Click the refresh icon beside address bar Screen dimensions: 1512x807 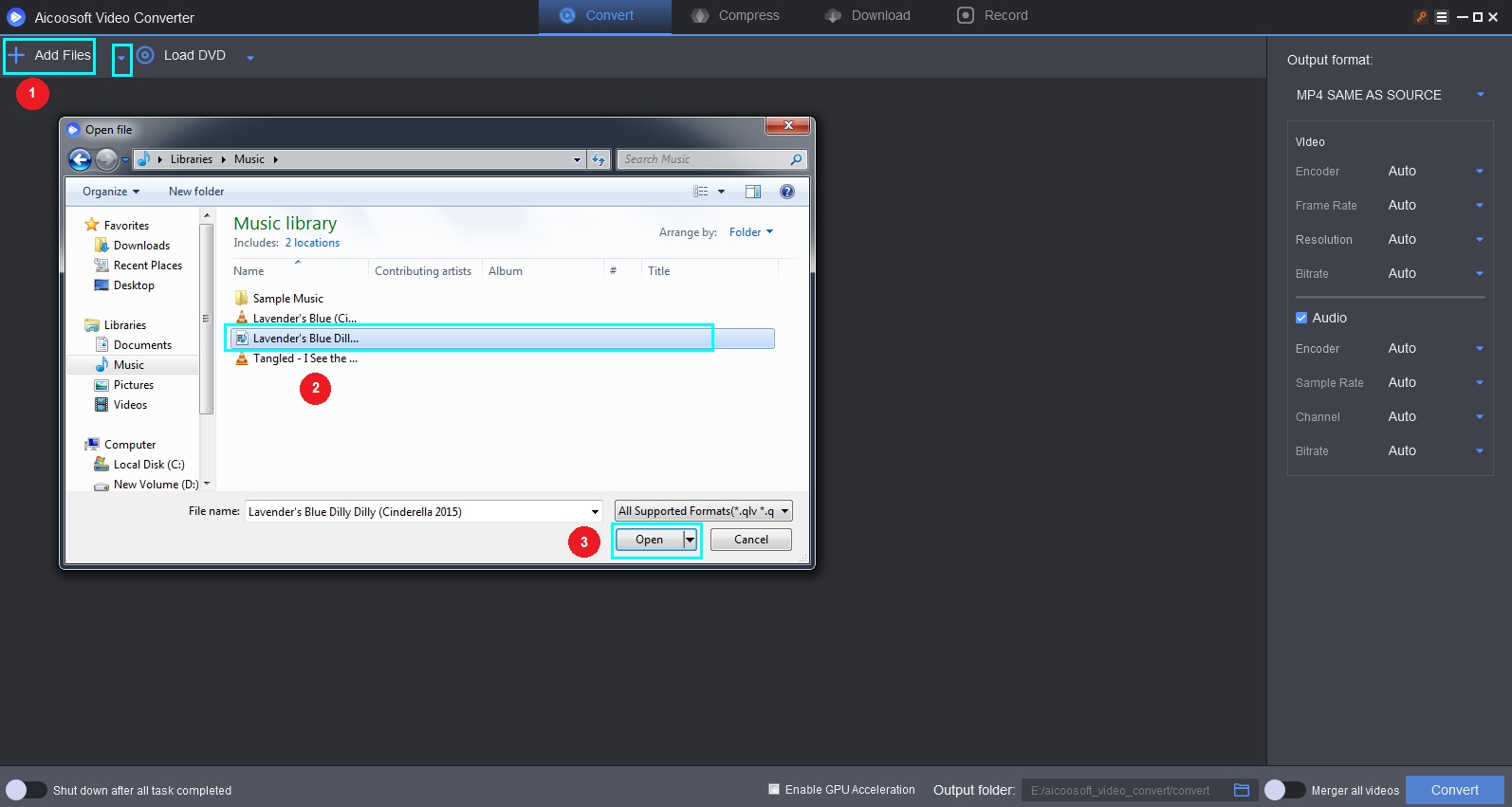[599, 159]
